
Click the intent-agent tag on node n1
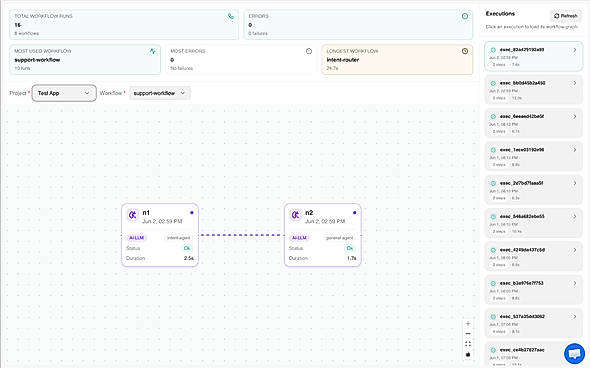(x=178, y=238)
